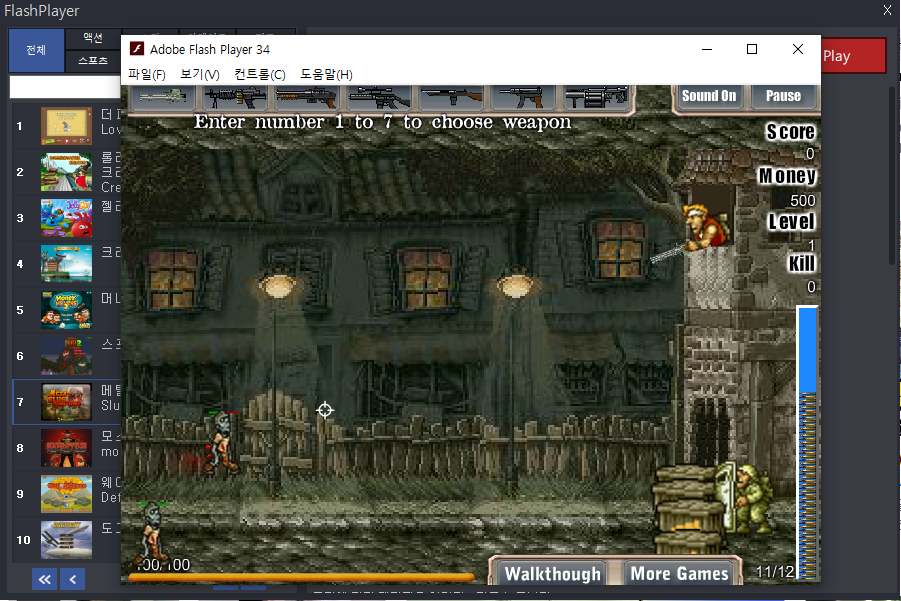Screen dimensions: 901x601
Task: Go to first page double-arrow button
Action: pos(44,579)
